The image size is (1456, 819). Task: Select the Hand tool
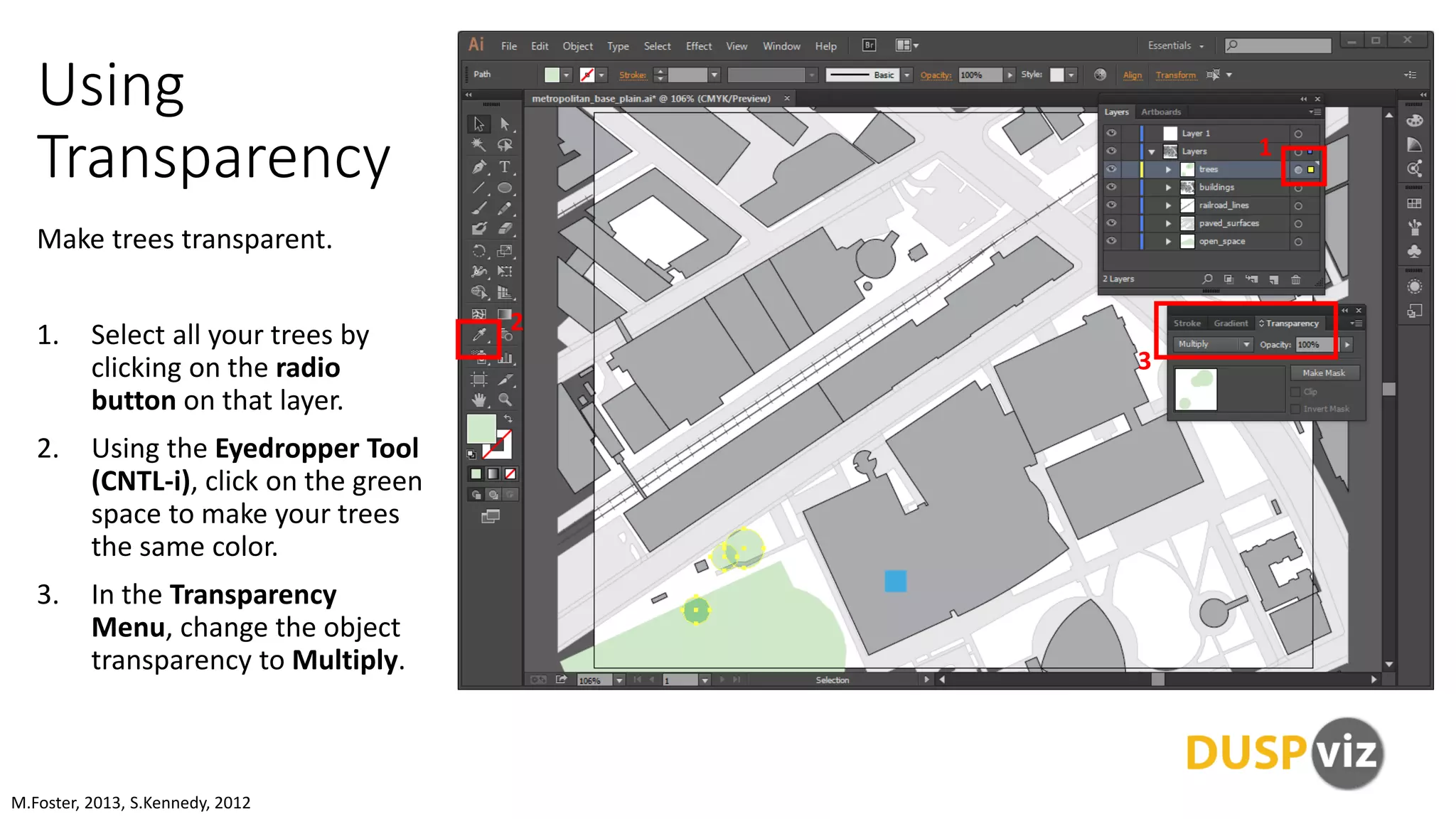point(479,400)
